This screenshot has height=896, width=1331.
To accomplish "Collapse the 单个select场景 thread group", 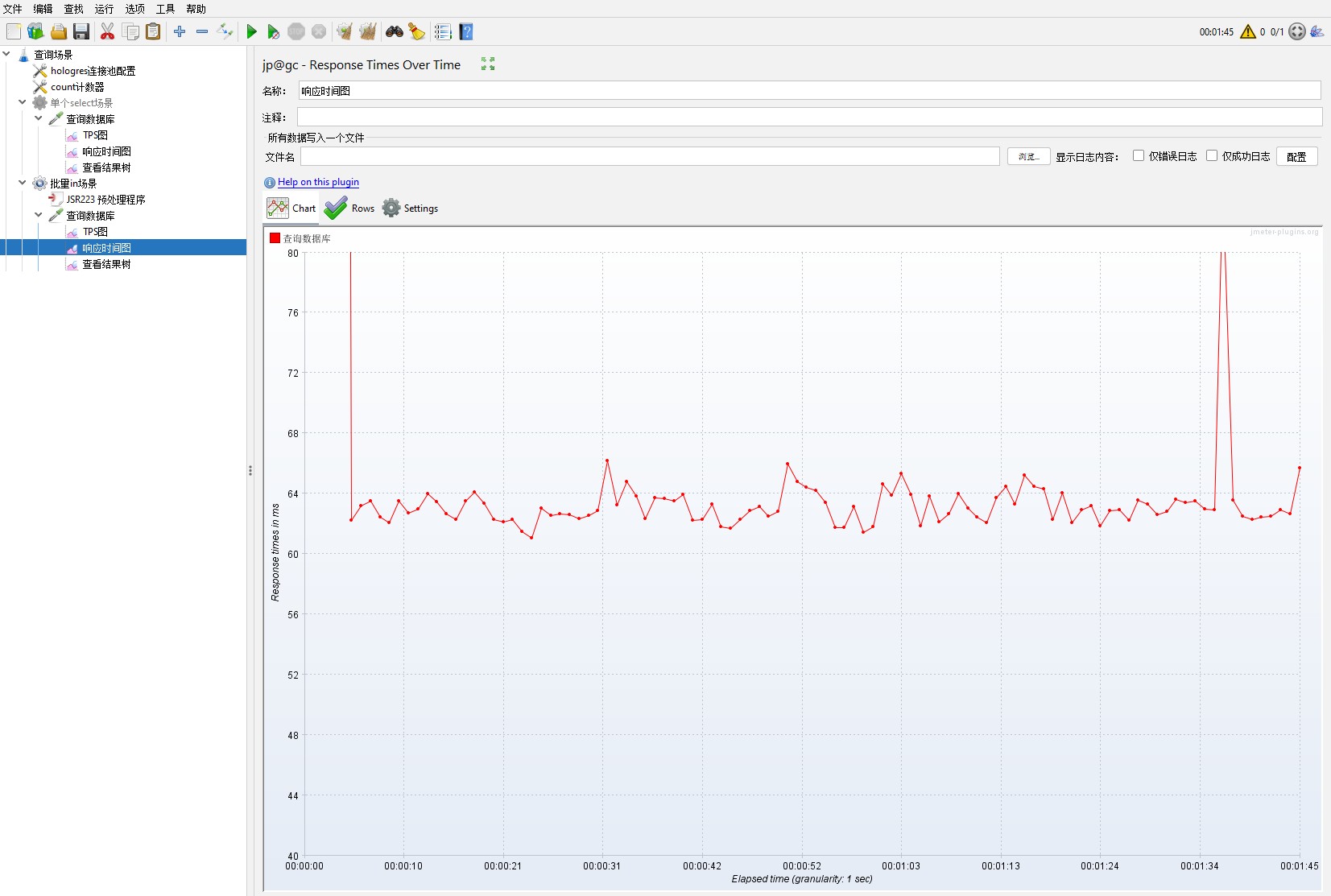I will point(23,102).
